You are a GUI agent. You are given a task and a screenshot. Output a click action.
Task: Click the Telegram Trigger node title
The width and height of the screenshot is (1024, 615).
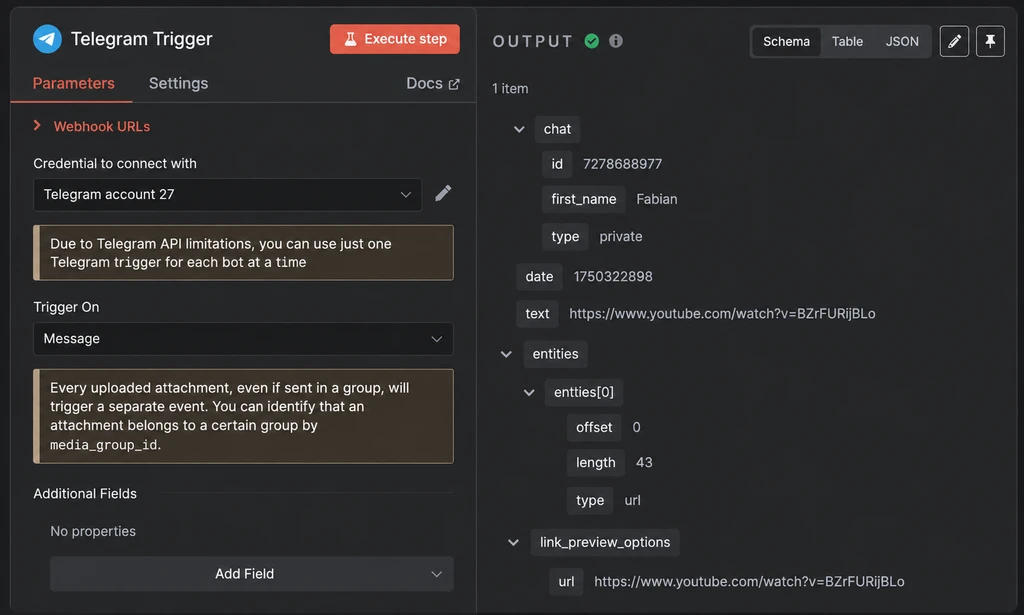142,39
